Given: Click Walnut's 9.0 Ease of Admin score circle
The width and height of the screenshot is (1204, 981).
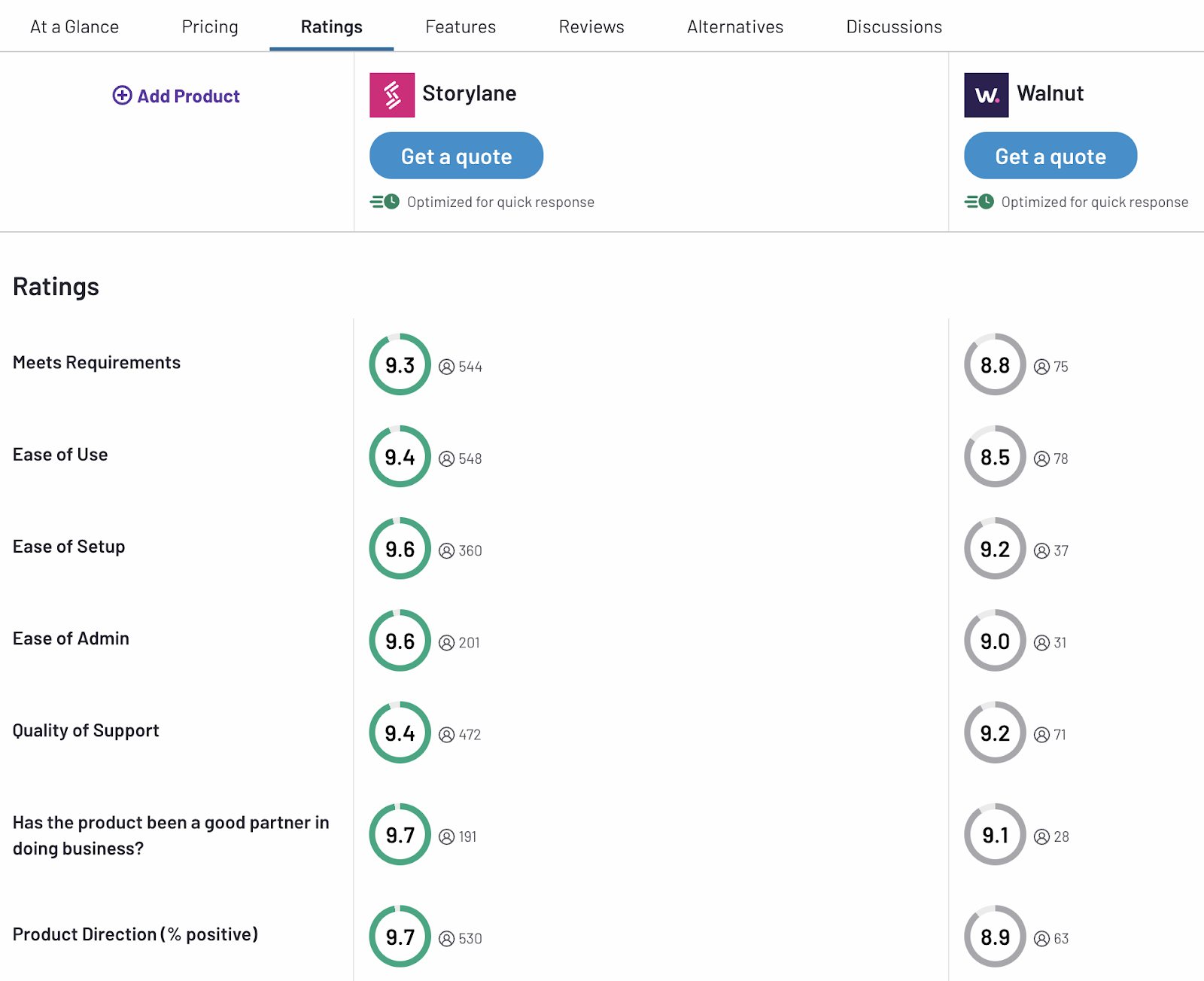Looking at the screenshot, I should pos(995,640).
